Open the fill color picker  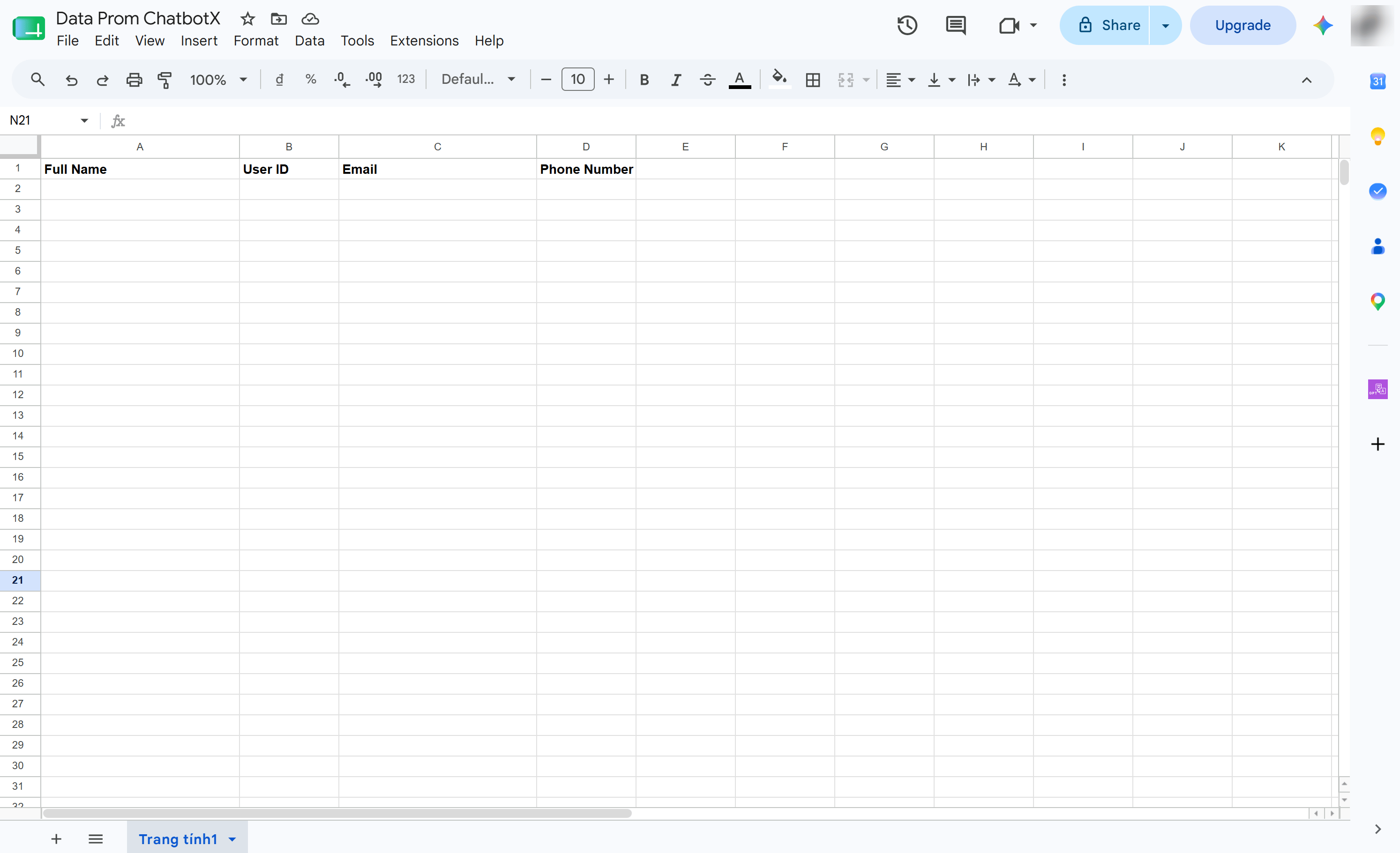pos(779,78)
